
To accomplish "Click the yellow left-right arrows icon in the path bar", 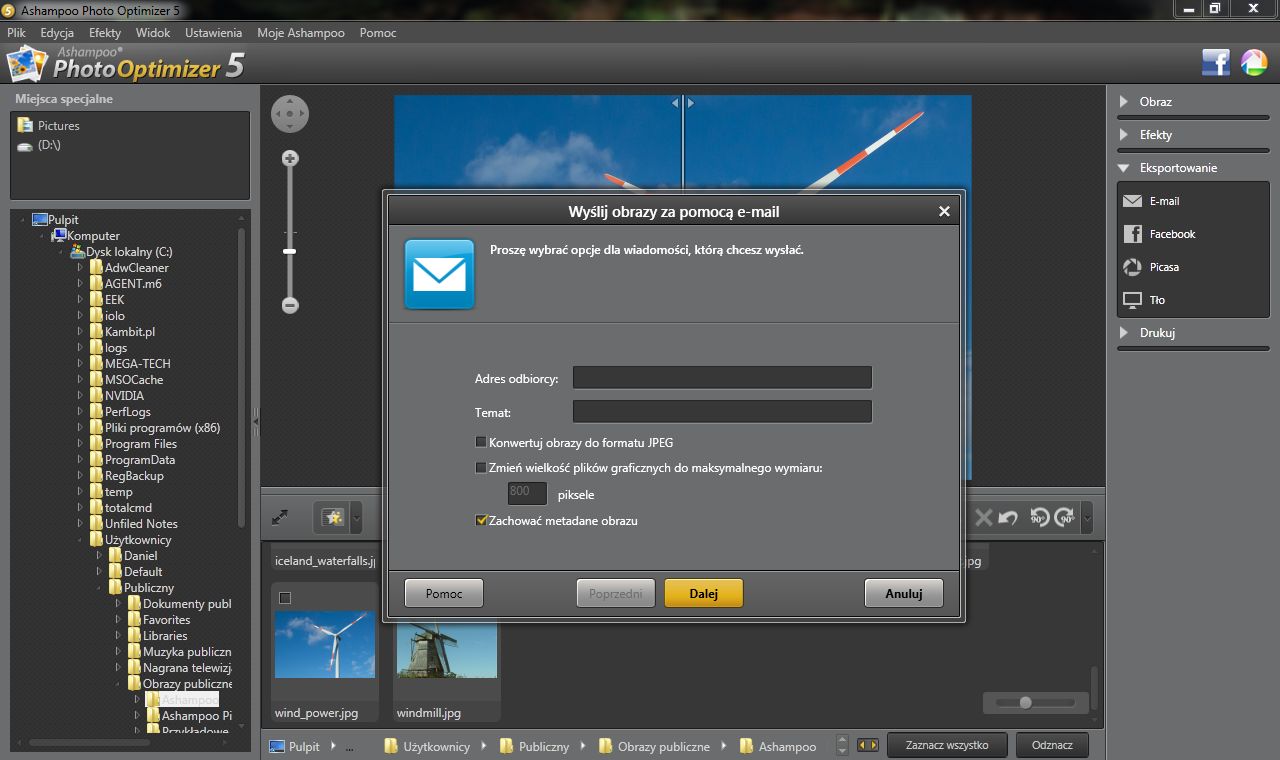I will point(868,746).
